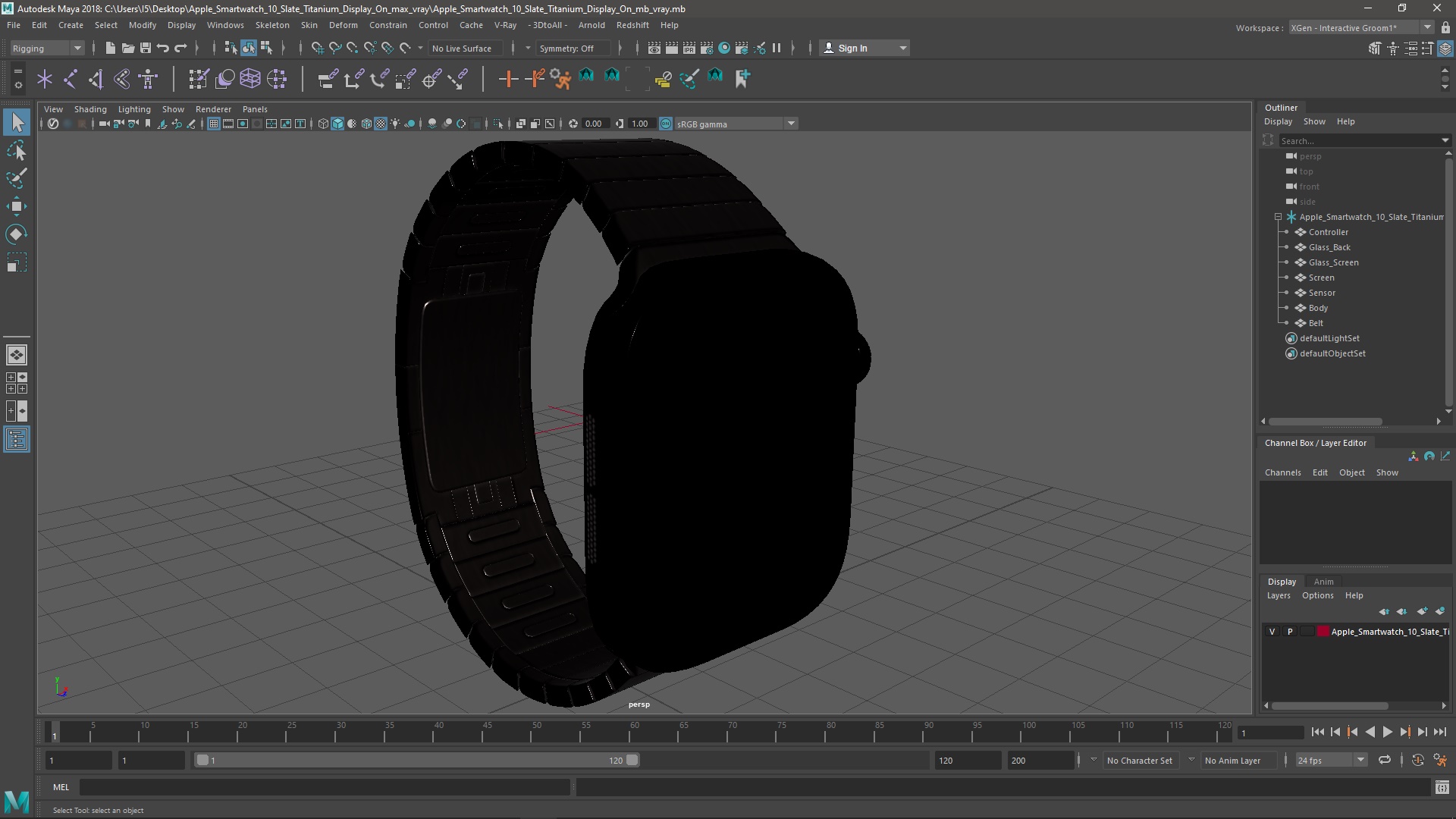The image size is (1456, 819).
Task: Activate the Lasso select tool
Action: point(17,151)
